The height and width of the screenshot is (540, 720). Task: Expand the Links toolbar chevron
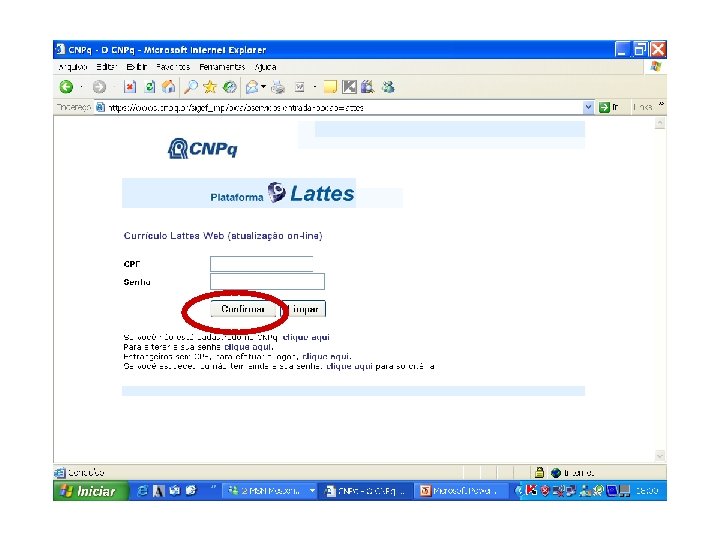click(x=661, y=104)
